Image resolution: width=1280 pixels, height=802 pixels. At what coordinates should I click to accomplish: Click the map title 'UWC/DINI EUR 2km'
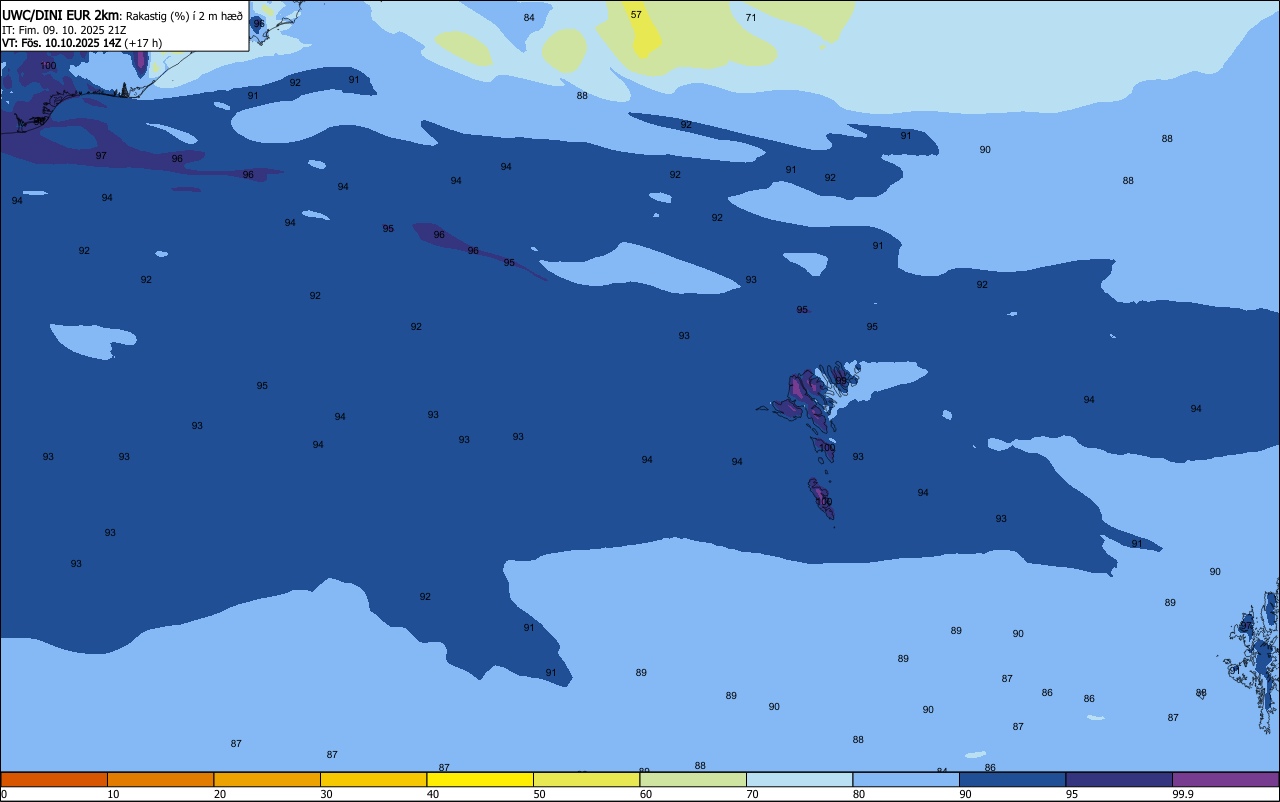click(x=61, y=15)
